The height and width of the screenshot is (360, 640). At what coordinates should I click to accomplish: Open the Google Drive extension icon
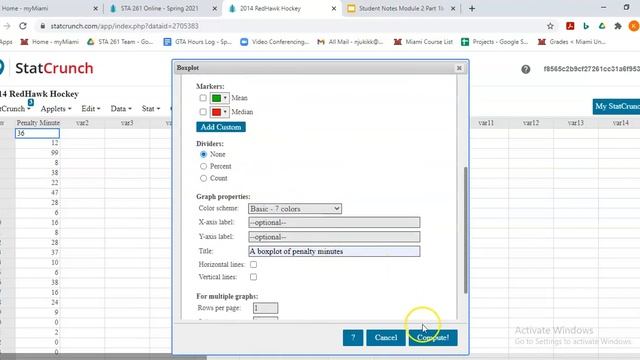(x=602, y=26)
